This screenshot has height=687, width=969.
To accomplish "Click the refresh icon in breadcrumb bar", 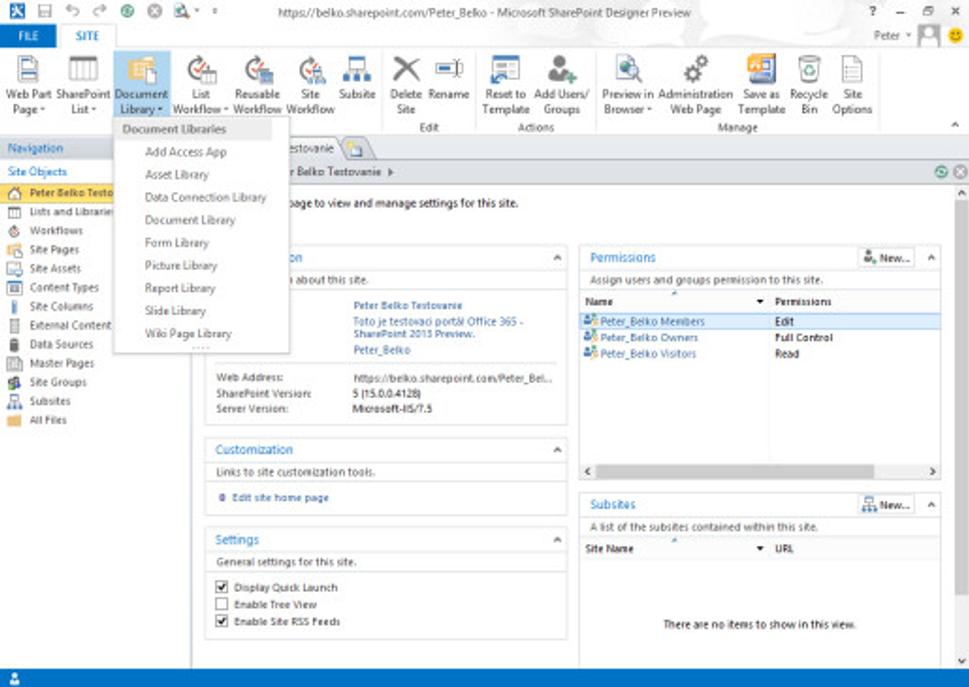I will [941, 172].
